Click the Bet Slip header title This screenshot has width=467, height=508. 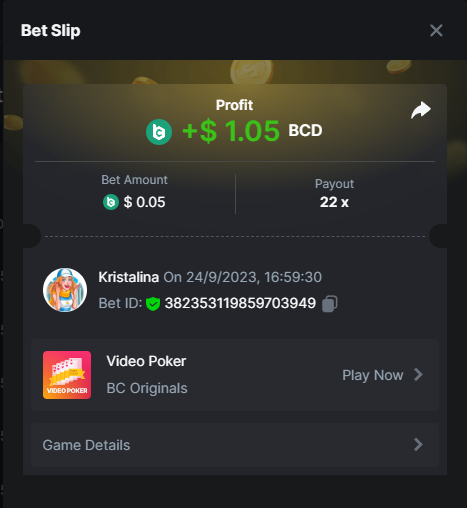click(51, 31)
